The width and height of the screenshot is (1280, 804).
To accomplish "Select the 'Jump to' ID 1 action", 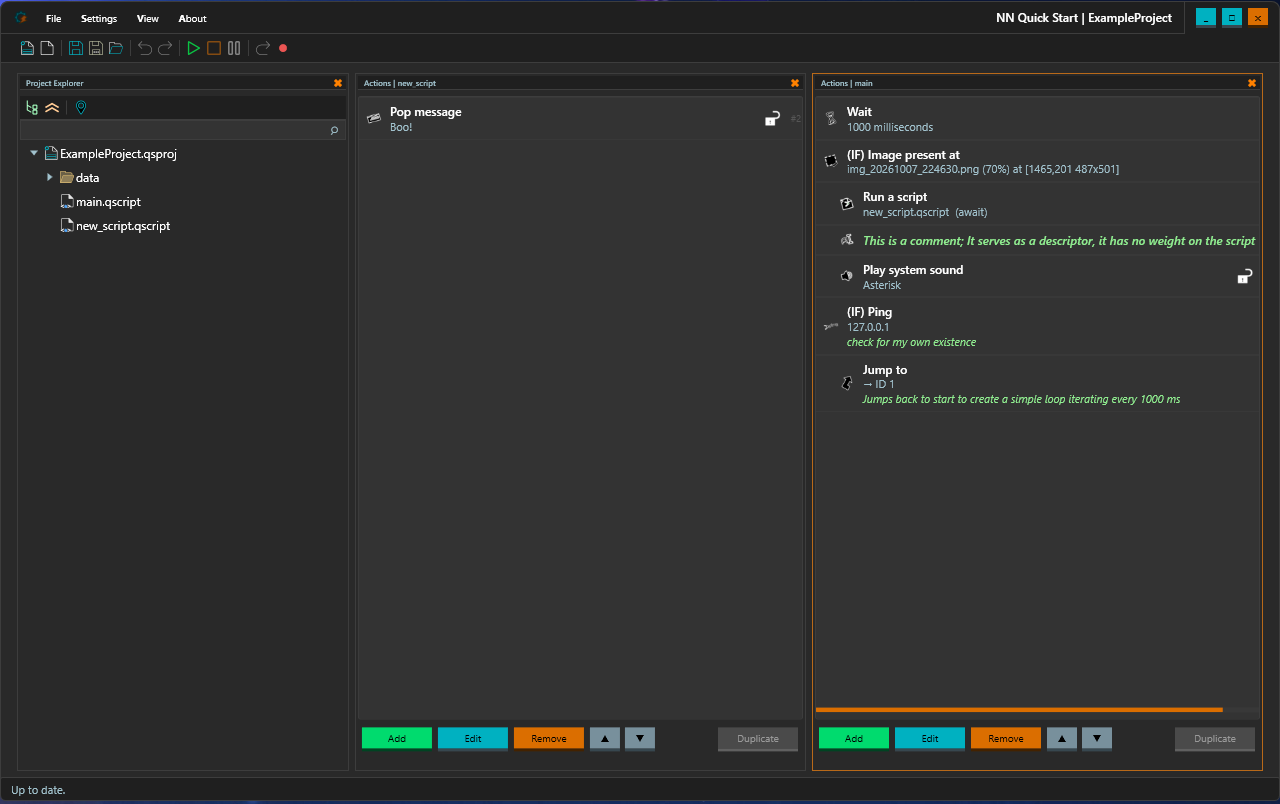I will point(1038,383).
